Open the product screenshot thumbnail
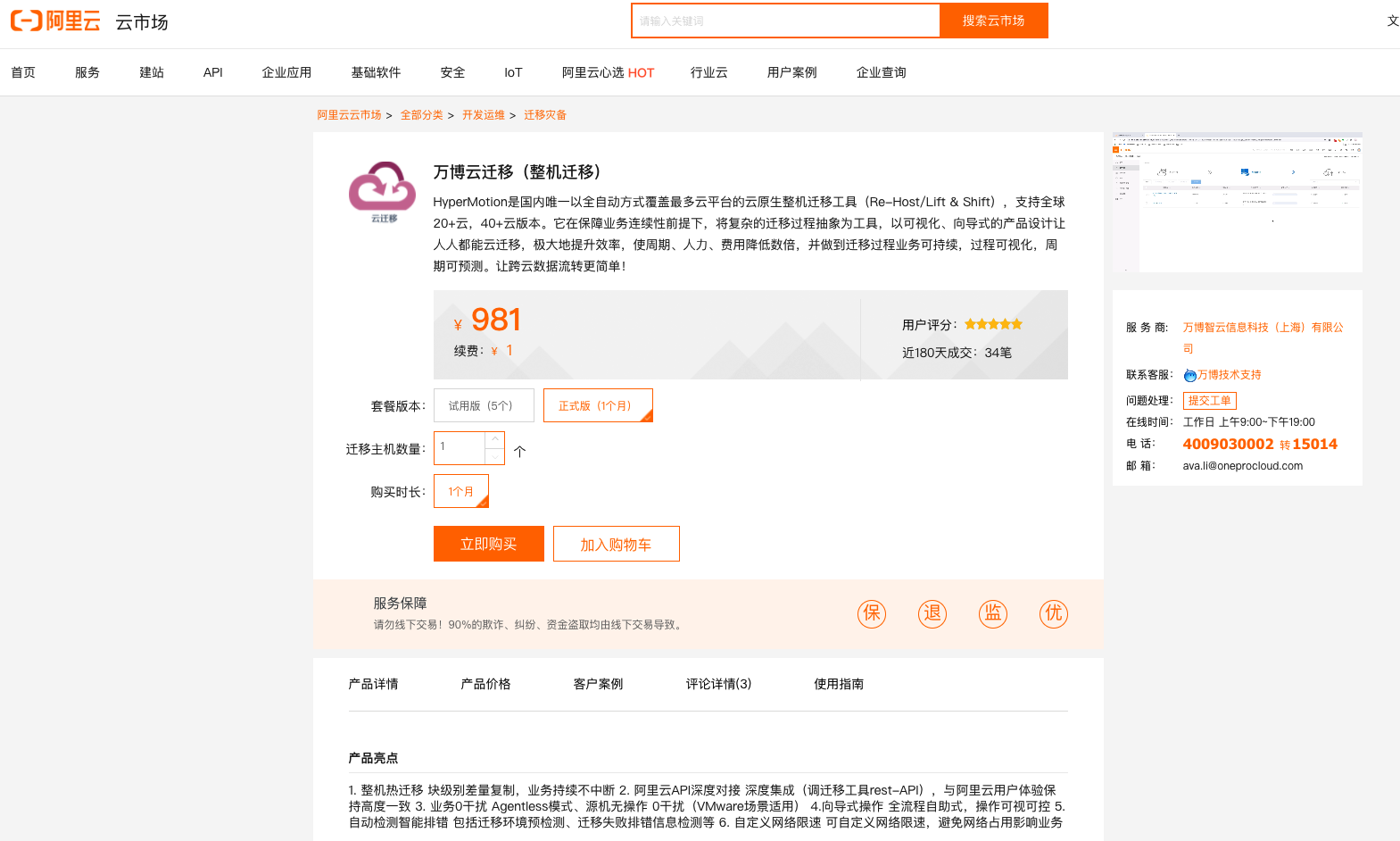The width and height of the screenshot is (1400, 841). click(x=1238, y=203)
